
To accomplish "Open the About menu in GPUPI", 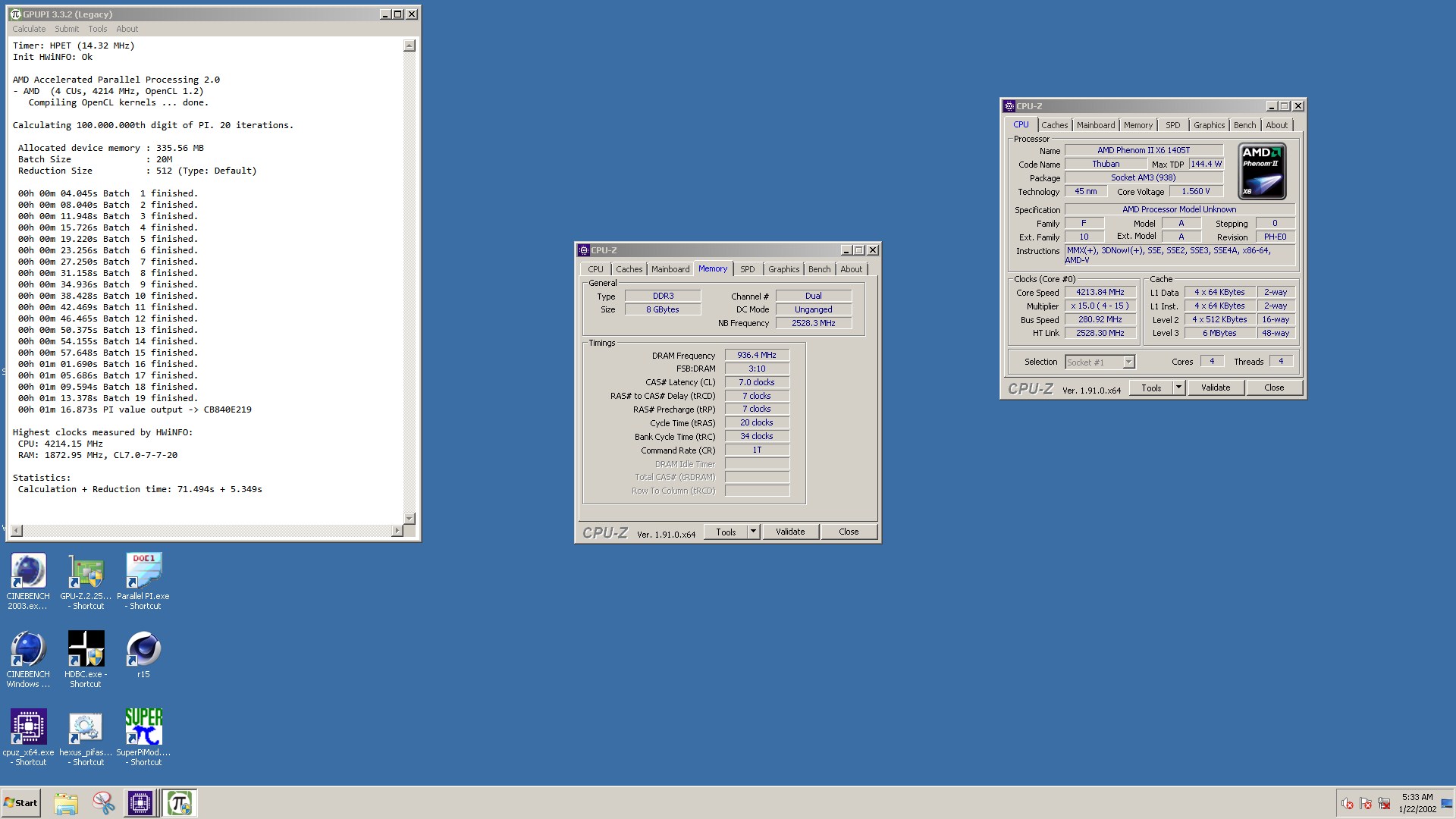I will coord(127,29).
